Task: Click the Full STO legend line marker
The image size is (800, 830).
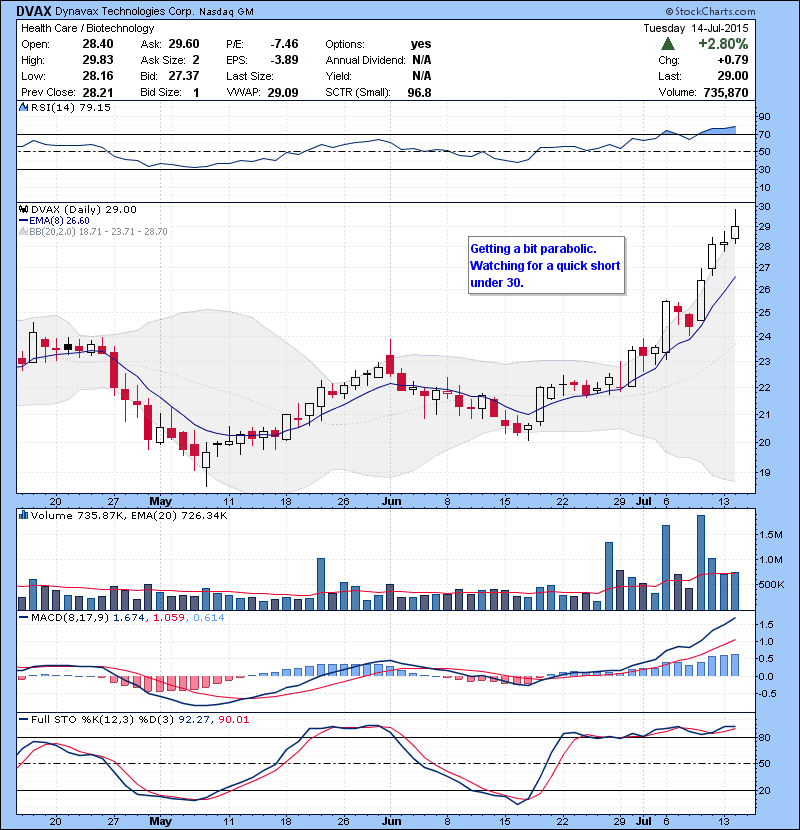Action: tap(23, 719)
